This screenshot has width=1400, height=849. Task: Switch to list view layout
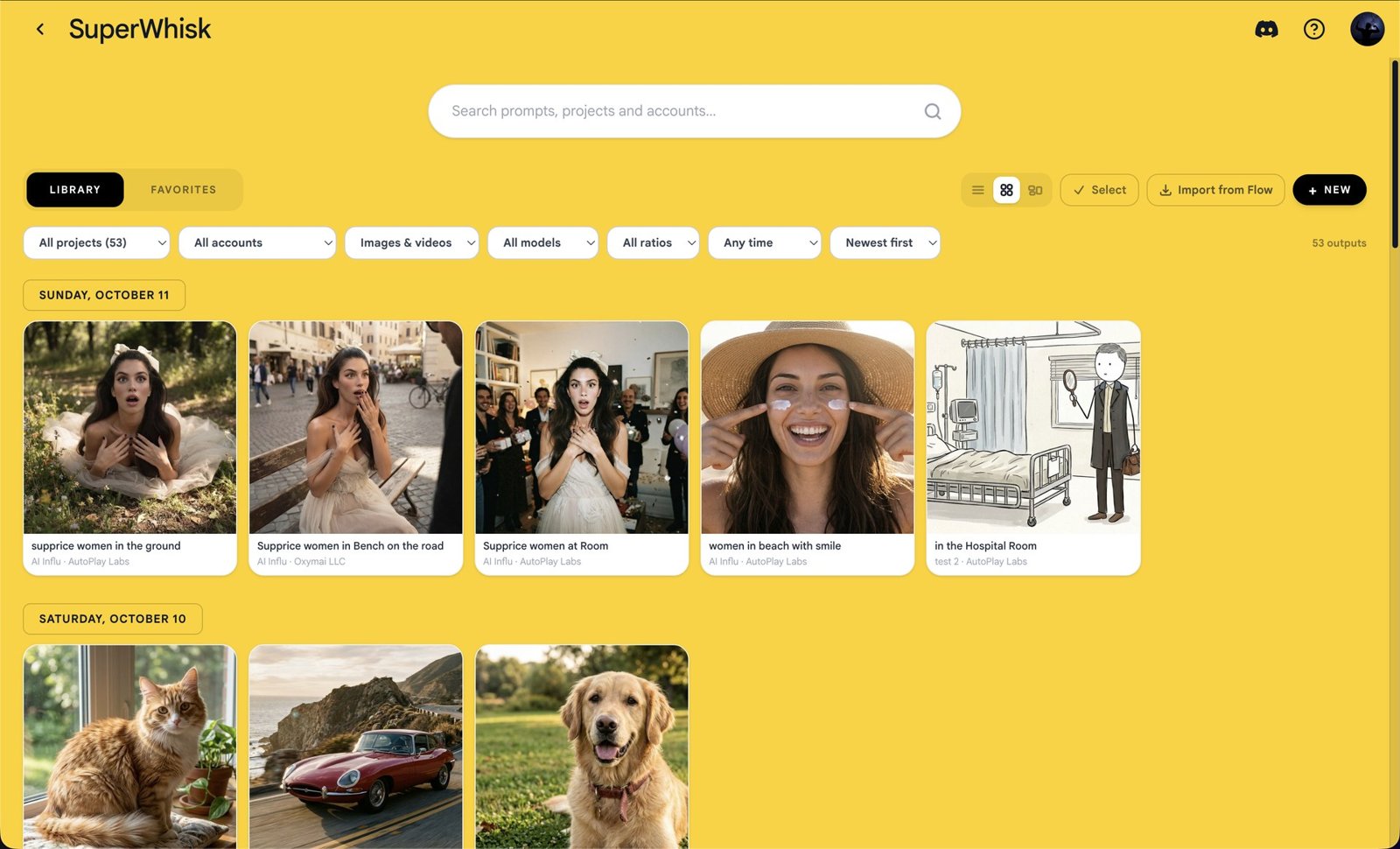[x=978, y=190]
